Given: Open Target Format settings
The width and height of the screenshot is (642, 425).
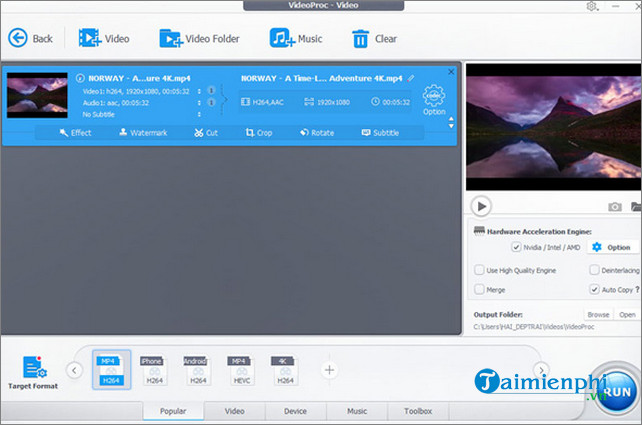Looking at the screenshot, I should pos(33,372).
